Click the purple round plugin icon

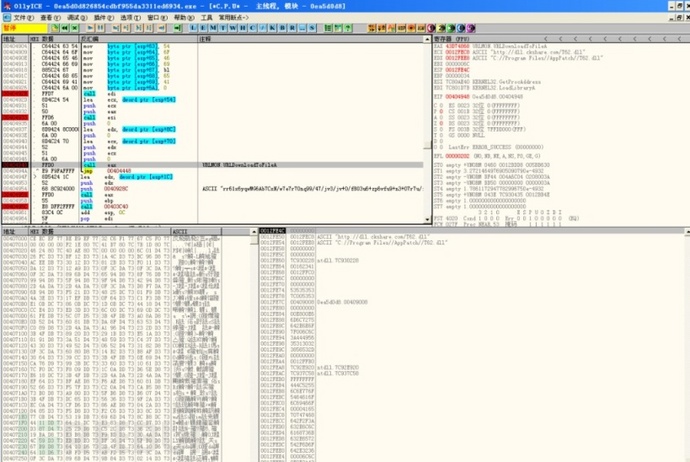click(x=470, y=28)
